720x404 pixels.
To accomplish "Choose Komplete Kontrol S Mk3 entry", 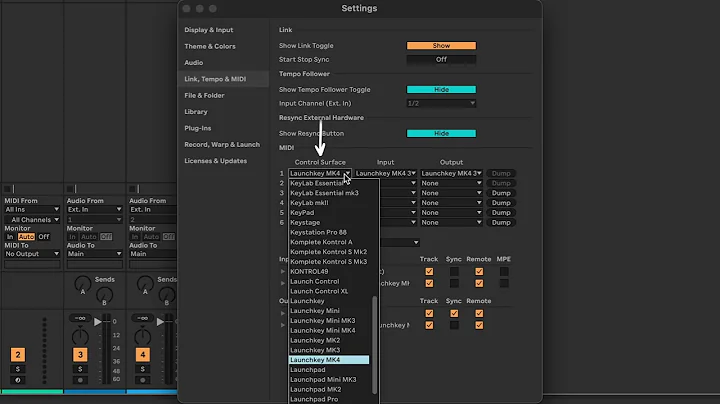I will 329,262.
